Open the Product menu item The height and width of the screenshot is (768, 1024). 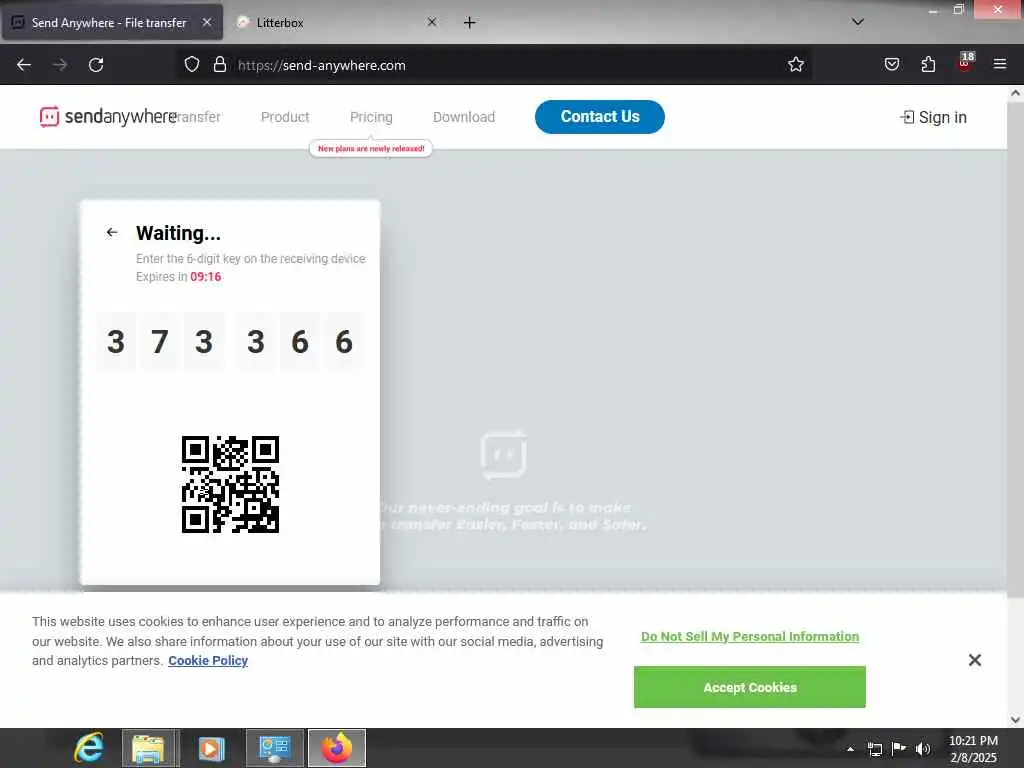pos(285,117)
